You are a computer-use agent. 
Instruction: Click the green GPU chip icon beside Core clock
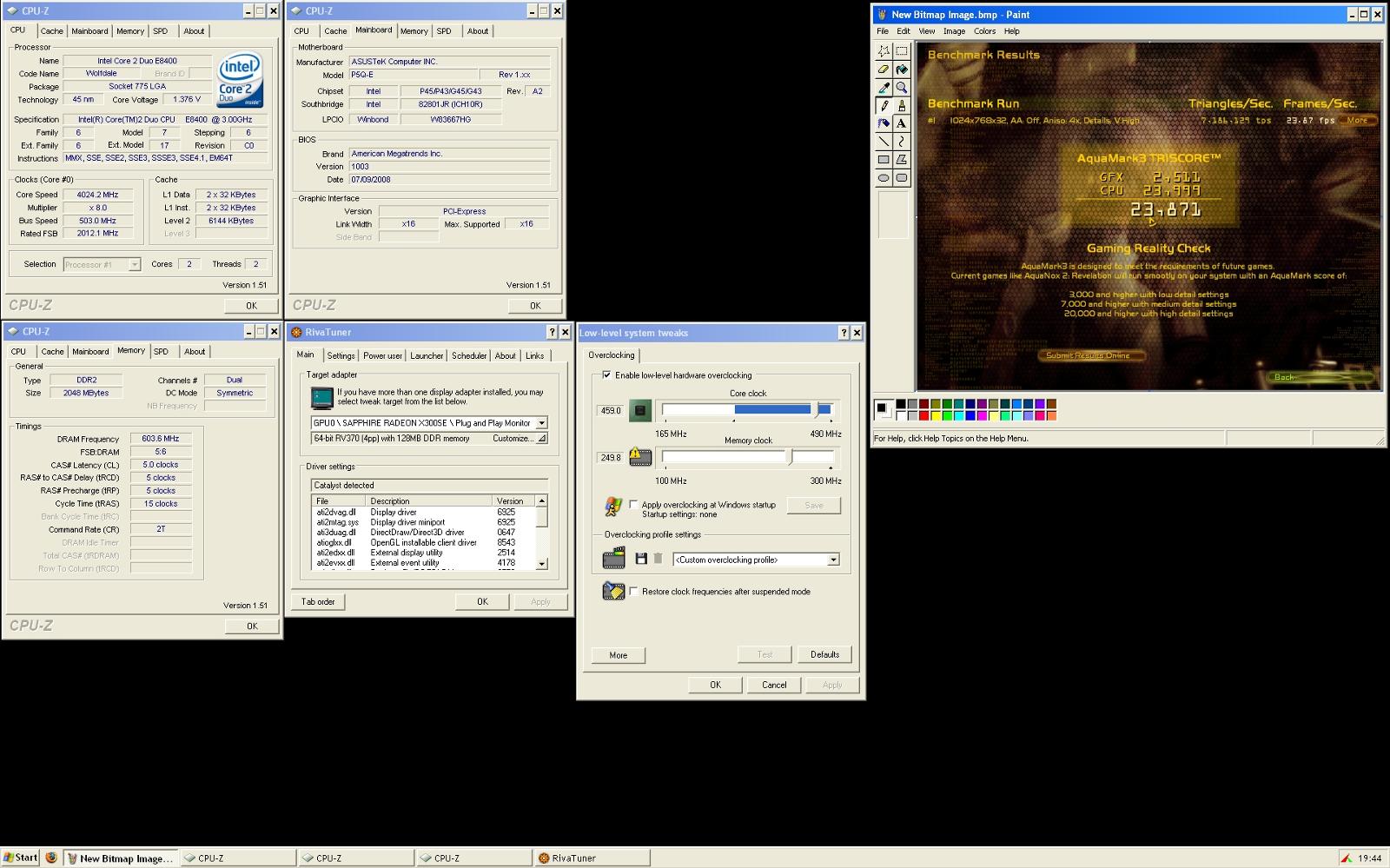pos(640,410)
